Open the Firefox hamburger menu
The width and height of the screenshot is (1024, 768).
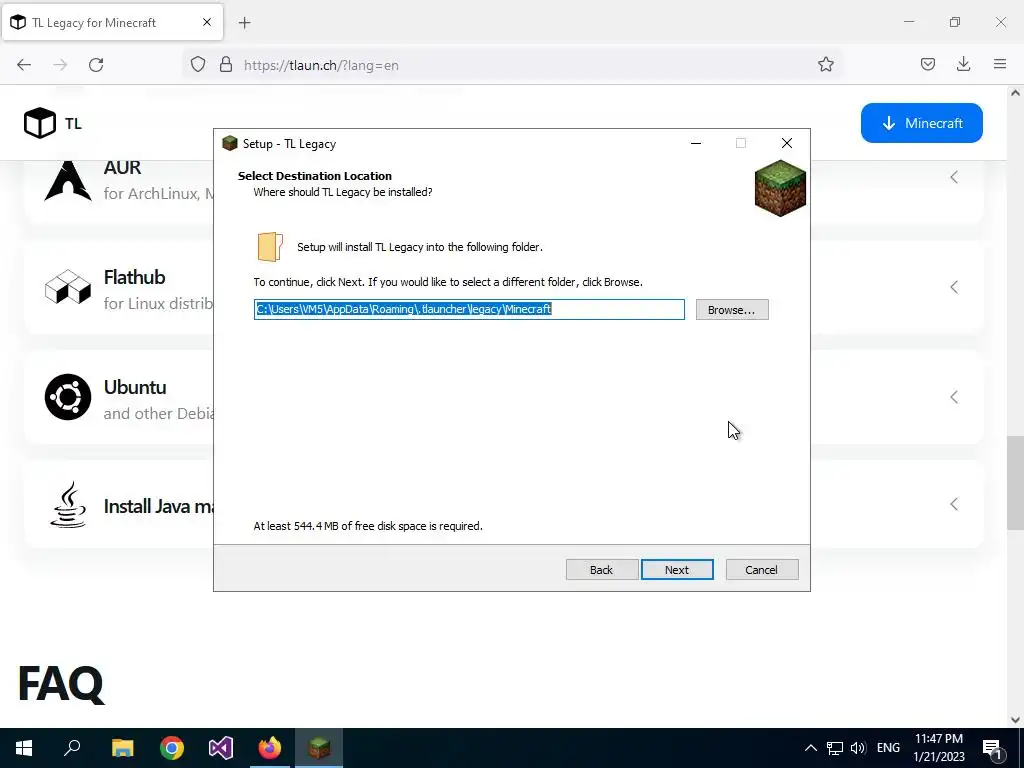tap(1000, 64)
